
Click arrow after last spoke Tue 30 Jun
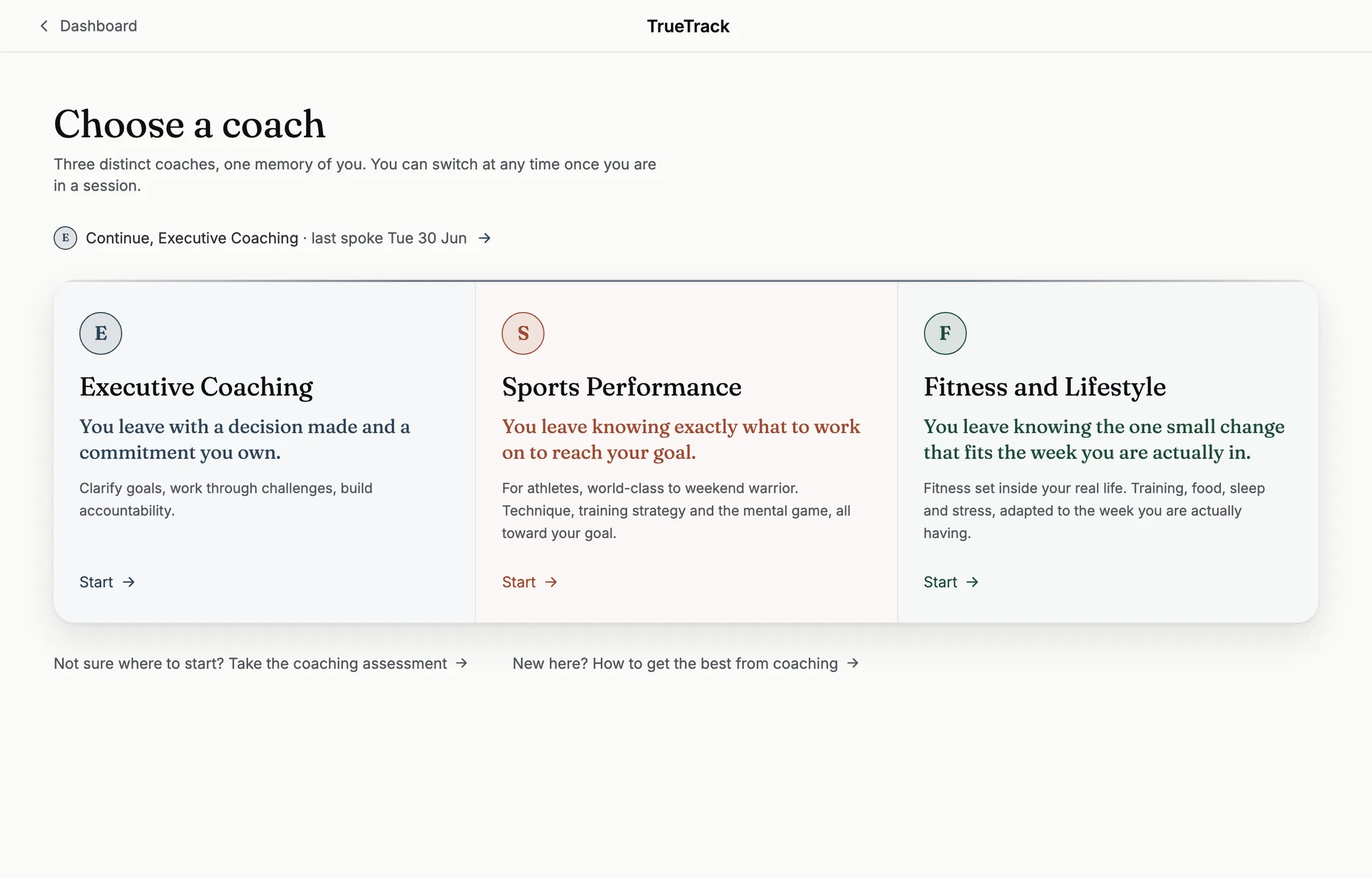(x=485, y=238)
